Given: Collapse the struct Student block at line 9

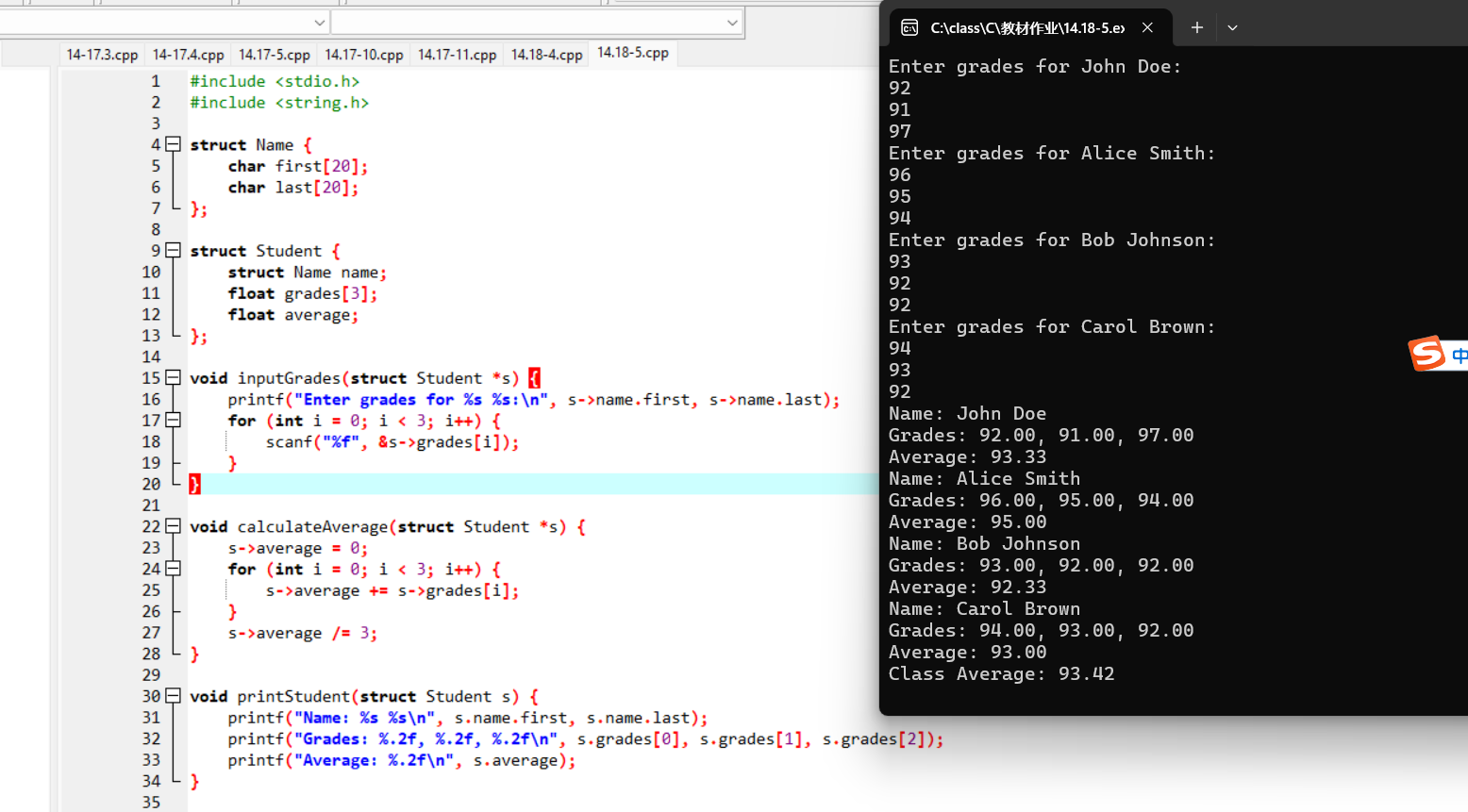Looking at the screenshot, I should click(173, 251).
